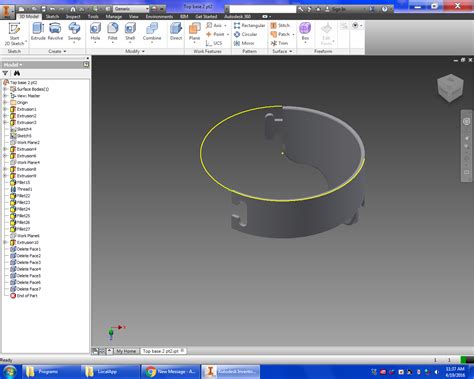474x379 pixels.
Task: Click the browser filter funnel icon
Action: click(x=5, y=73)
